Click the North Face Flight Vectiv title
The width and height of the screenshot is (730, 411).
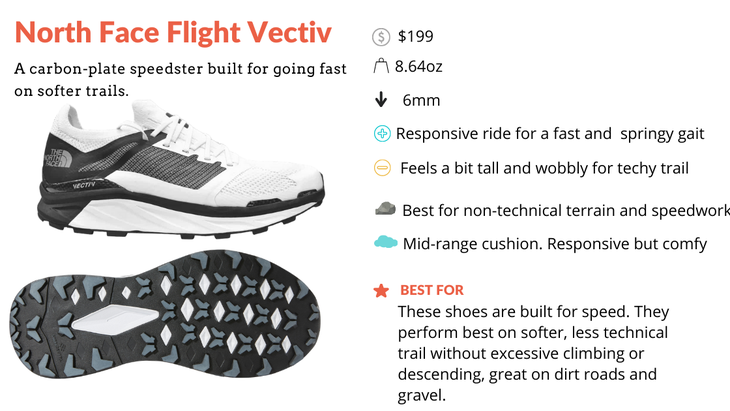point(173,33)
